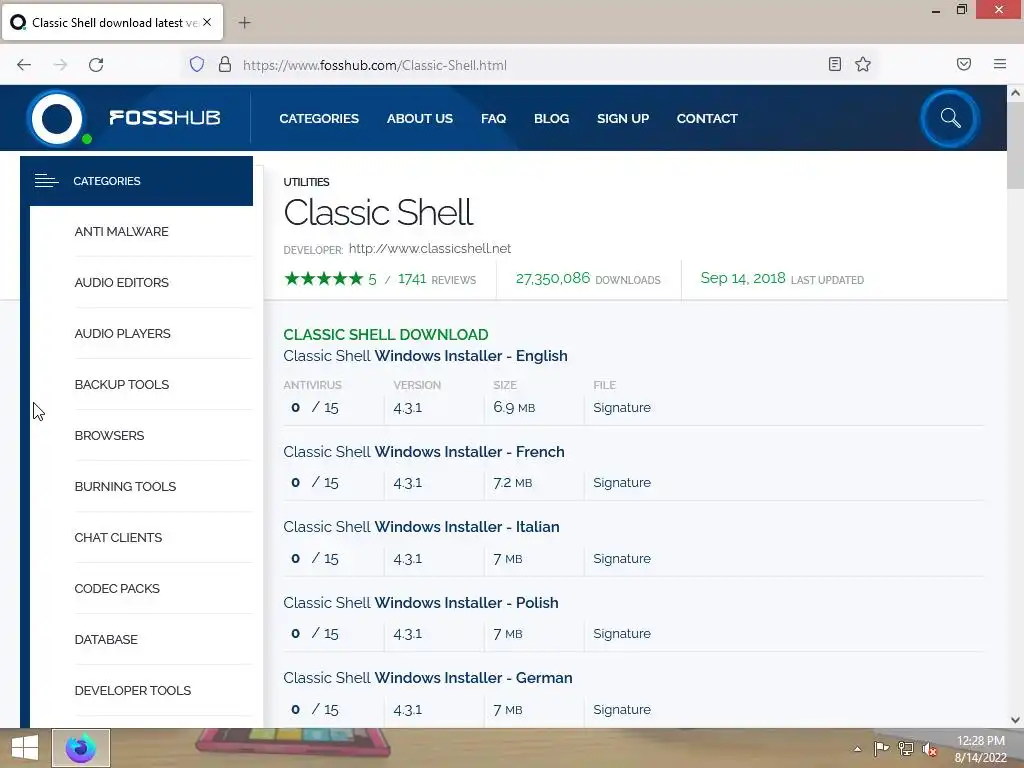Open the 1741 REVIEWS link
The height and width of the screenshot is (768, 1024).
[437, 280]
